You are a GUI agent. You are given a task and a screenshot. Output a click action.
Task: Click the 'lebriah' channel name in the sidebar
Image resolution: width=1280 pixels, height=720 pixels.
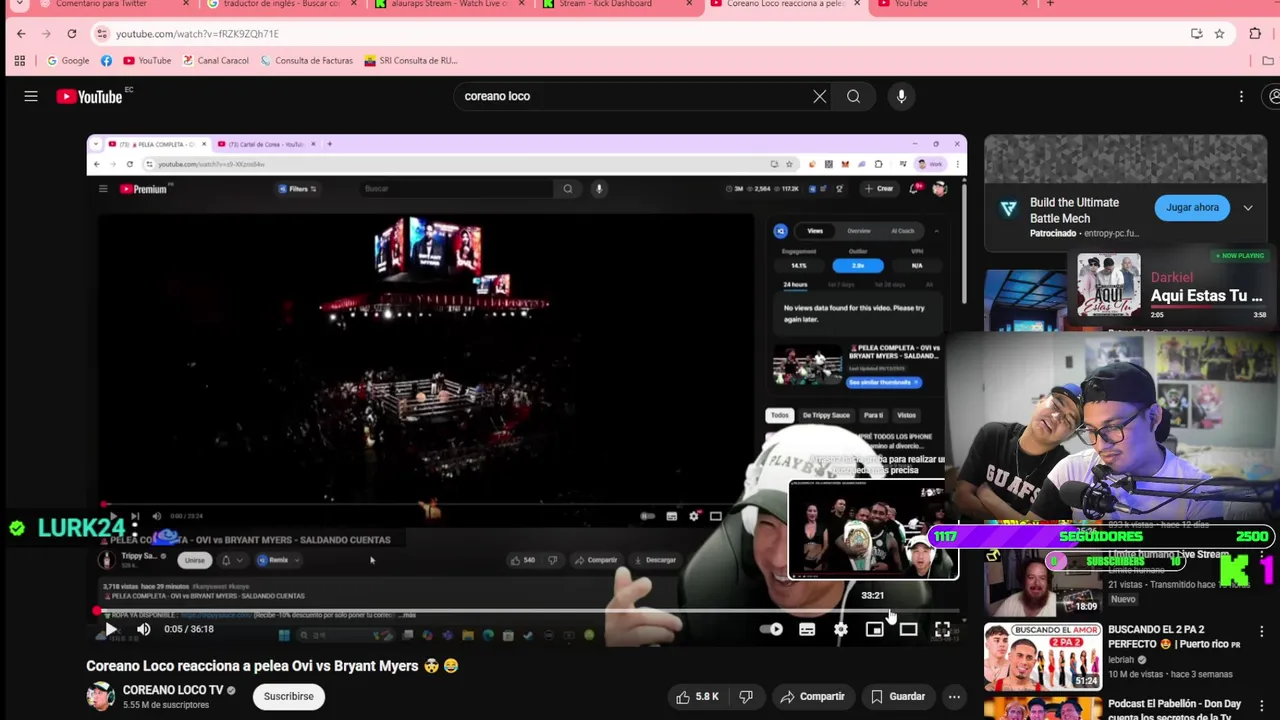1121,660
